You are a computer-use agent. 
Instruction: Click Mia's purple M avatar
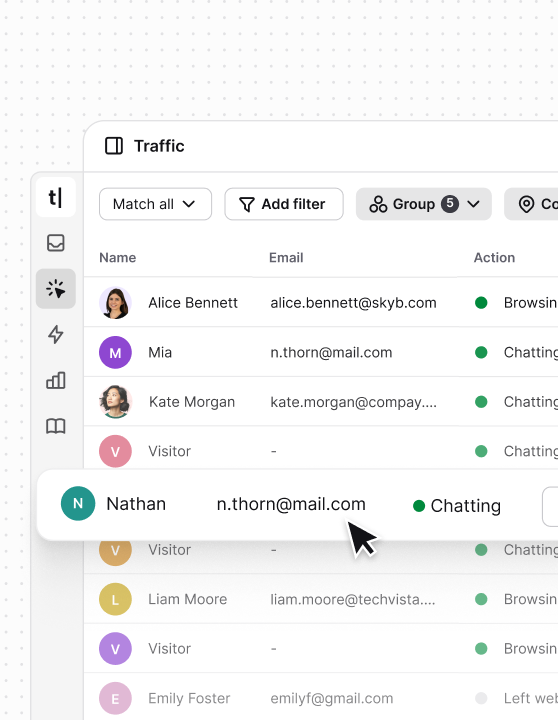tap(115, 352)
